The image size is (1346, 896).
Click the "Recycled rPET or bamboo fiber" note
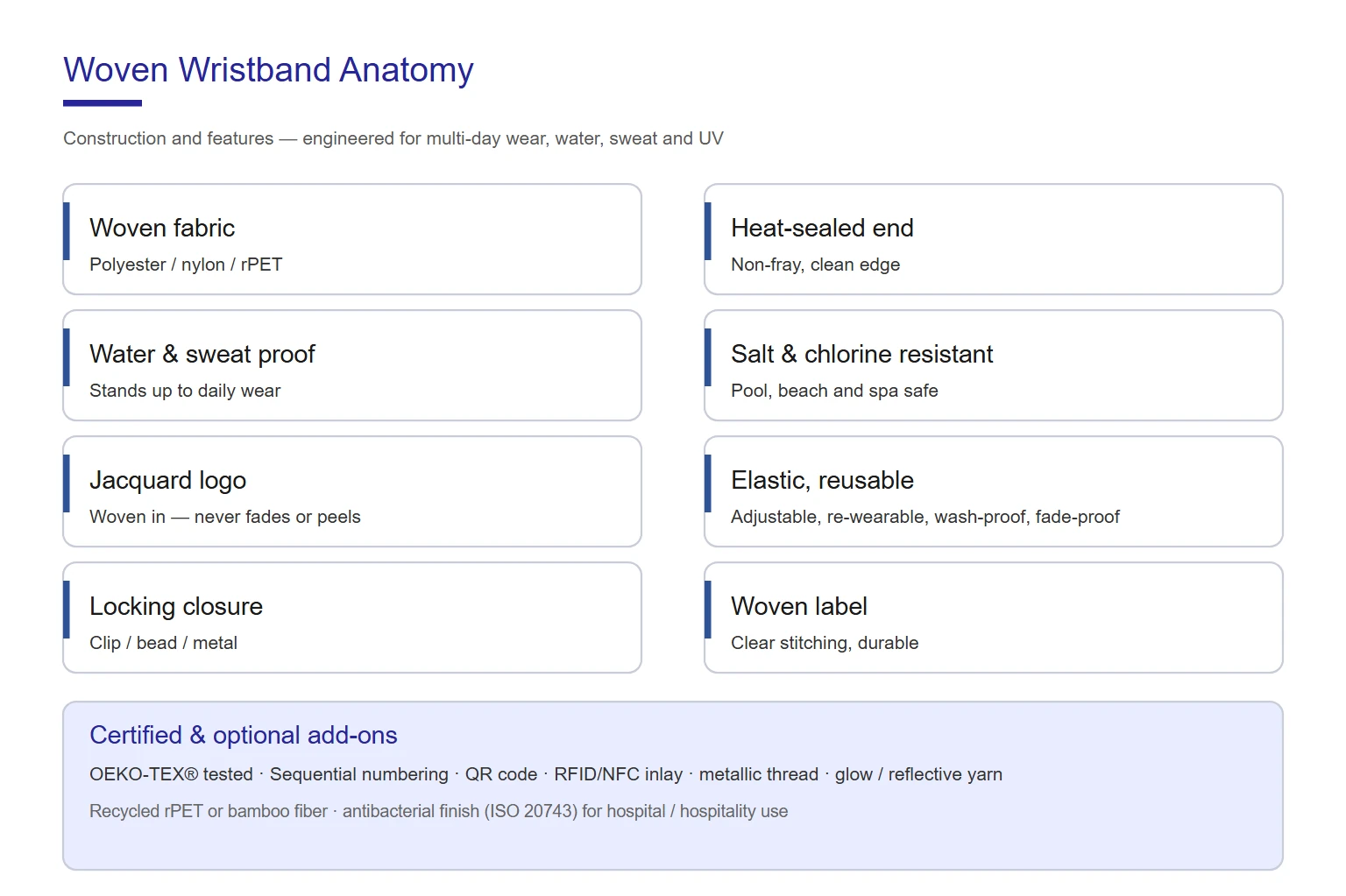click(x=438, y=811)
